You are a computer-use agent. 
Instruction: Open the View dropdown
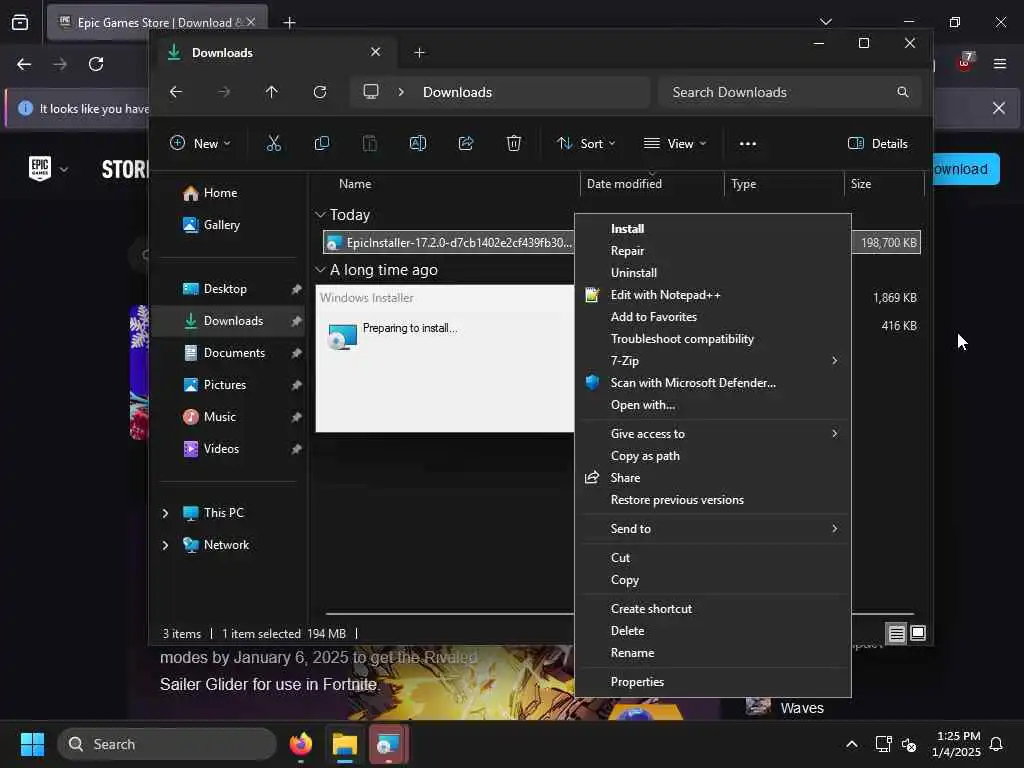point(675,144)
